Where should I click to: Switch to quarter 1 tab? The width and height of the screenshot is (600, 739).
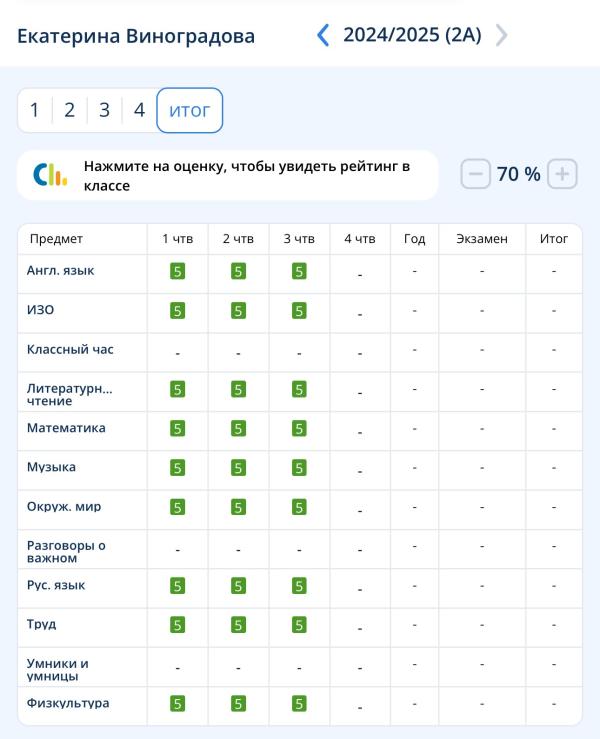(34, 110)
